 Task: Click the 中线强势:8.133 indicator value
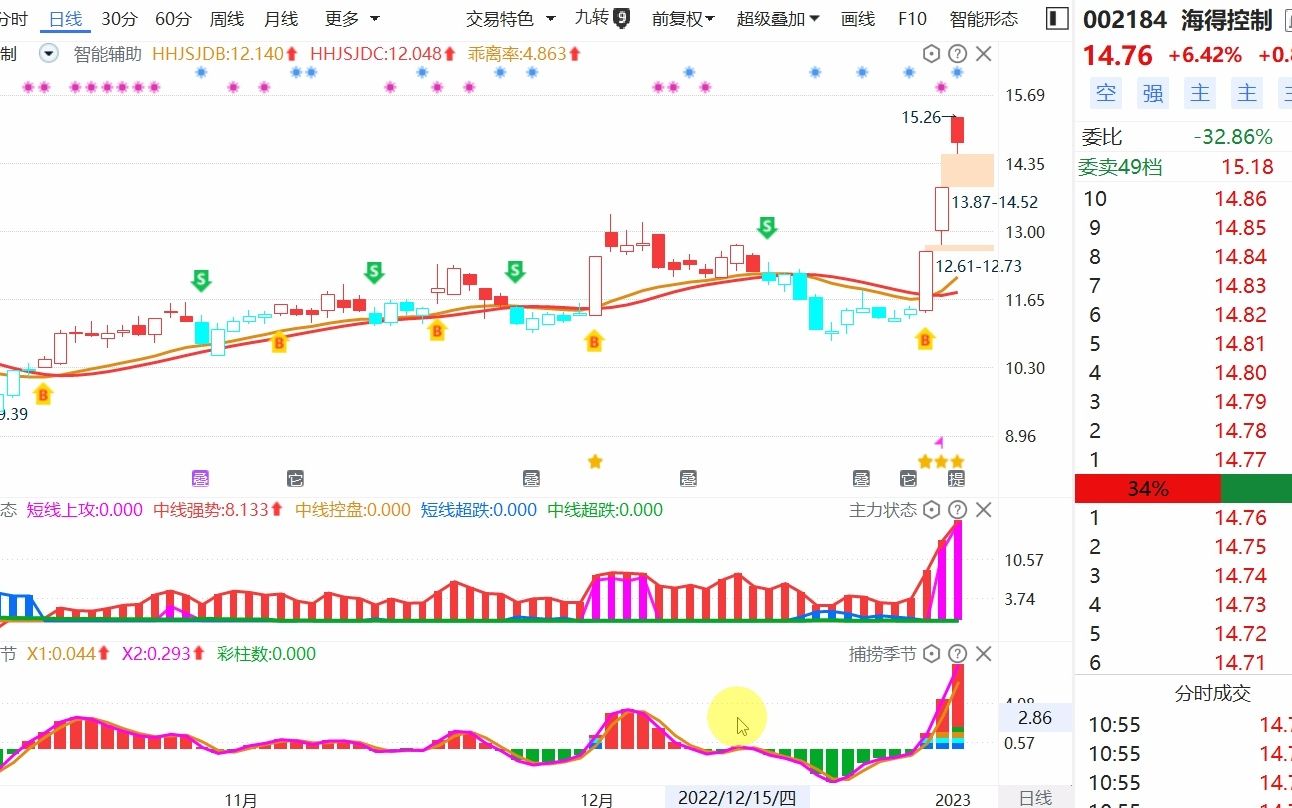pyautogui.click(x=218, y=510)
